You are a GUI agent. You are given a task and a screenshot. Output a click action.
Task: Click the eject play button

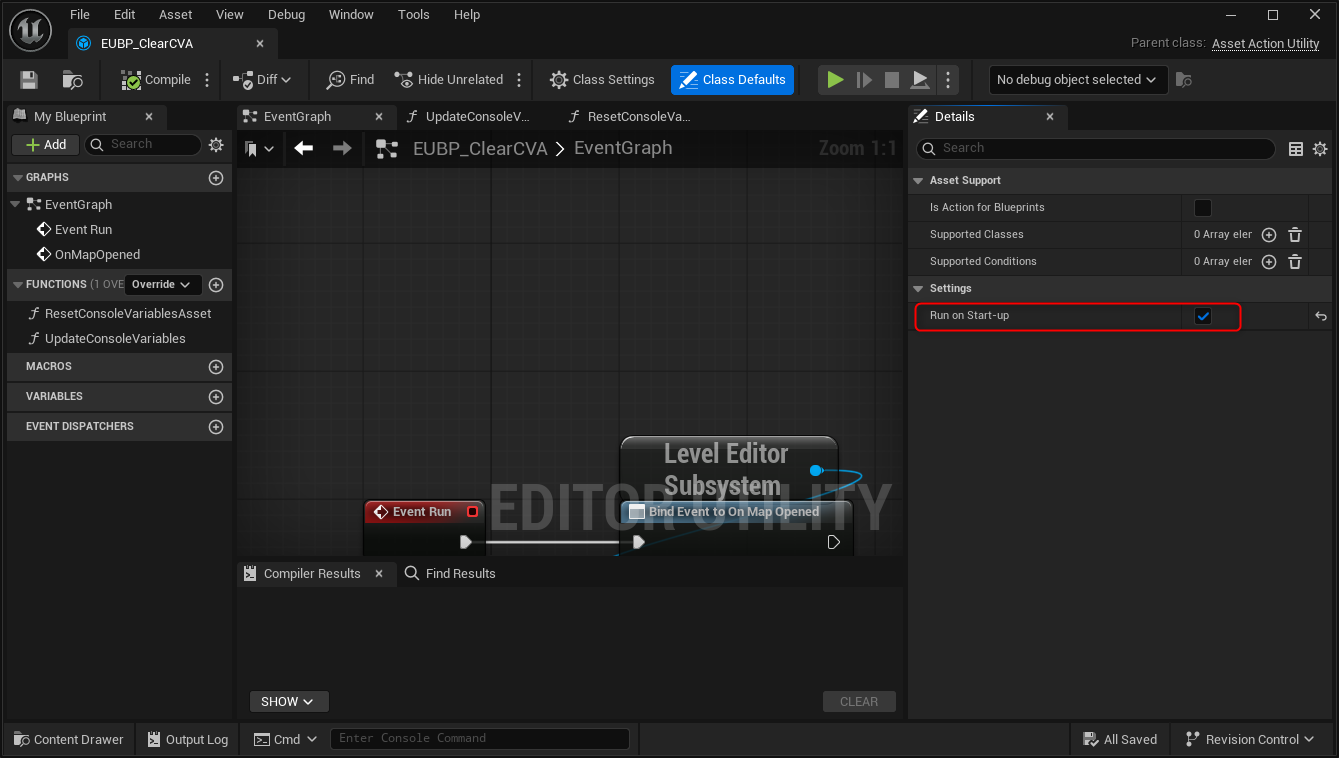pyautogui.click(x=921, y=80)
